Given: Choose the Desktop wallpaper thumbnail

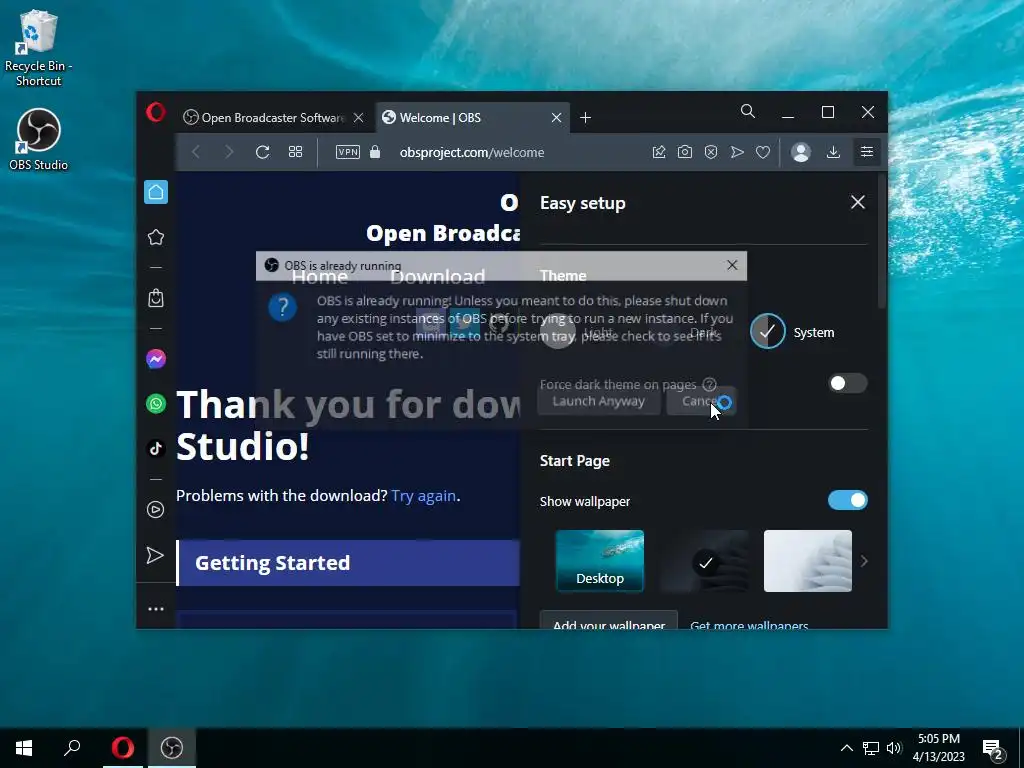Looking at the screenshot, I should pyautogui.click(x=600, y=561).
